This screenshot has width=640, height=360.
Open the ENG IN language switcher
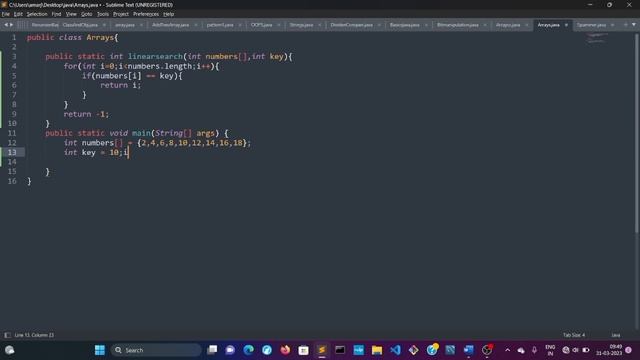(x=550, y=350)
